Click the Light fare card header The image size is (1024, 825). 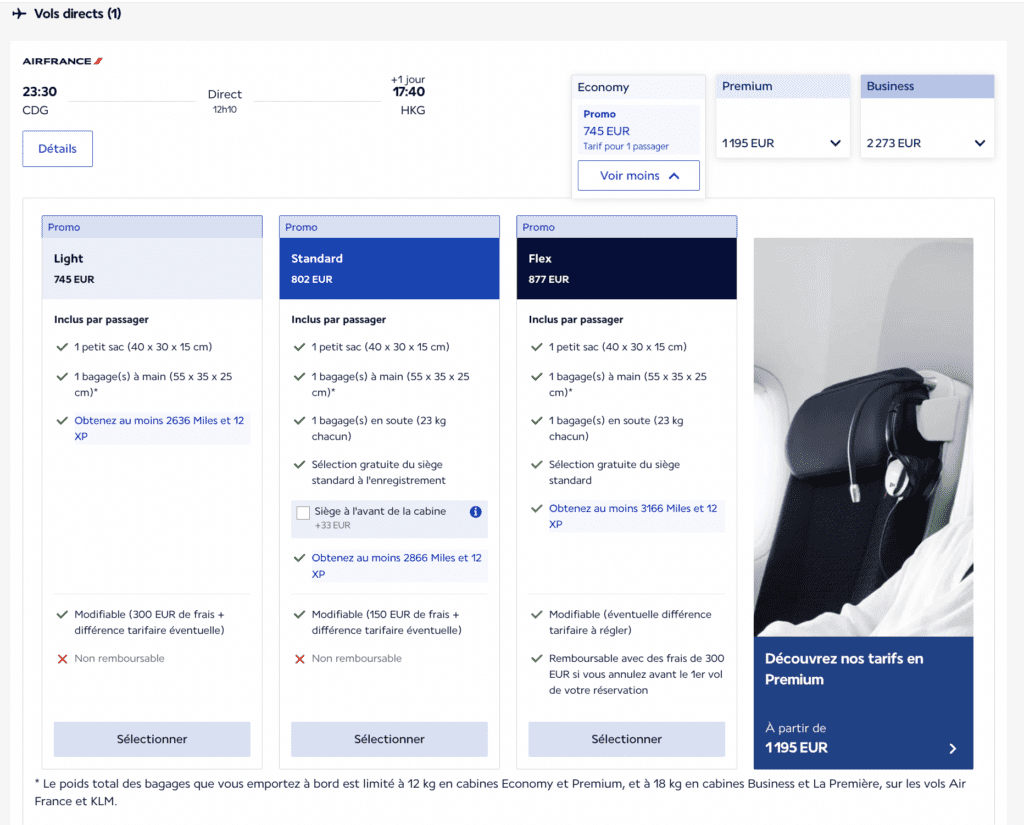click(152, 268)
